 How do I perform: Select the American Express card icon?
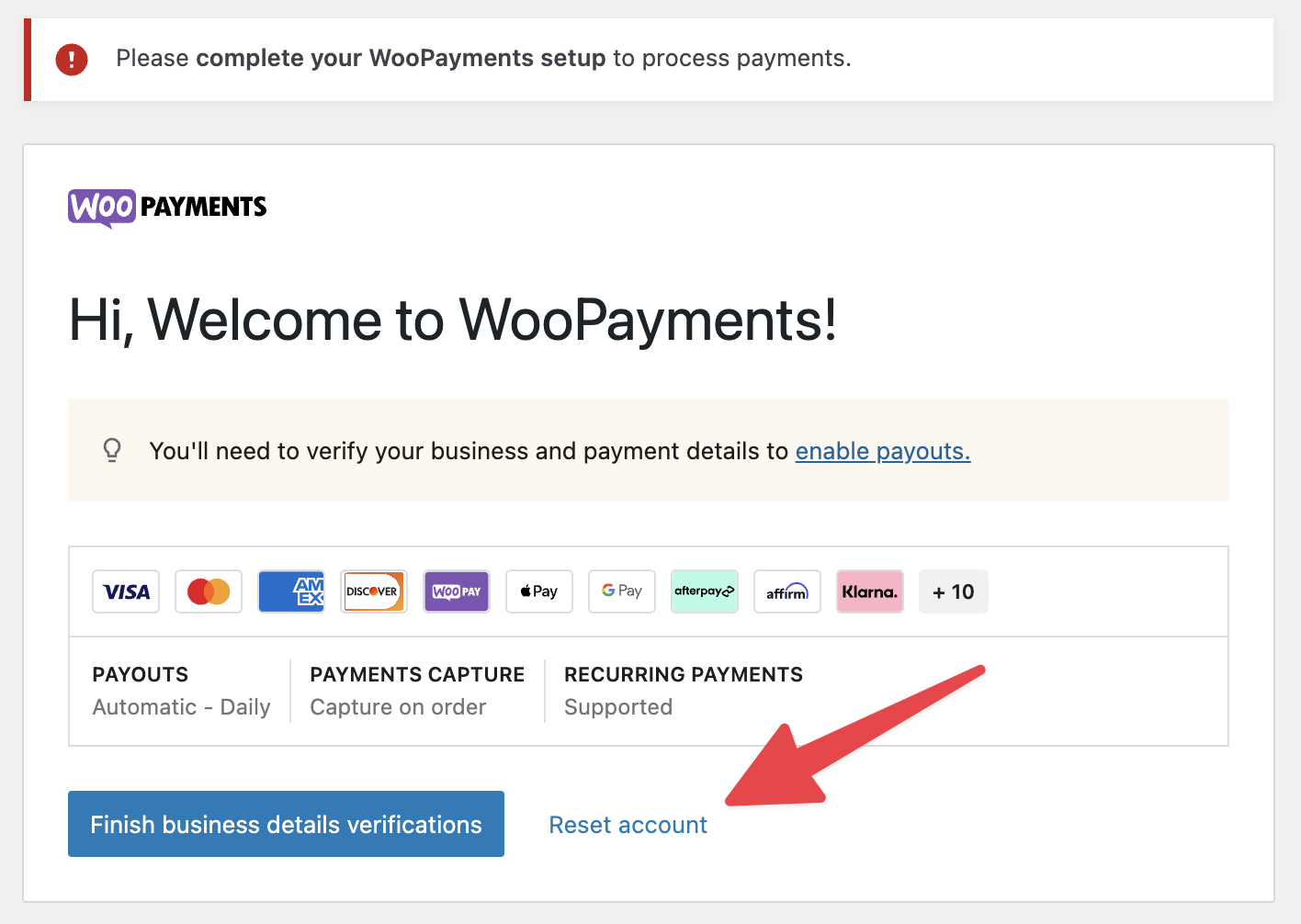290,592
